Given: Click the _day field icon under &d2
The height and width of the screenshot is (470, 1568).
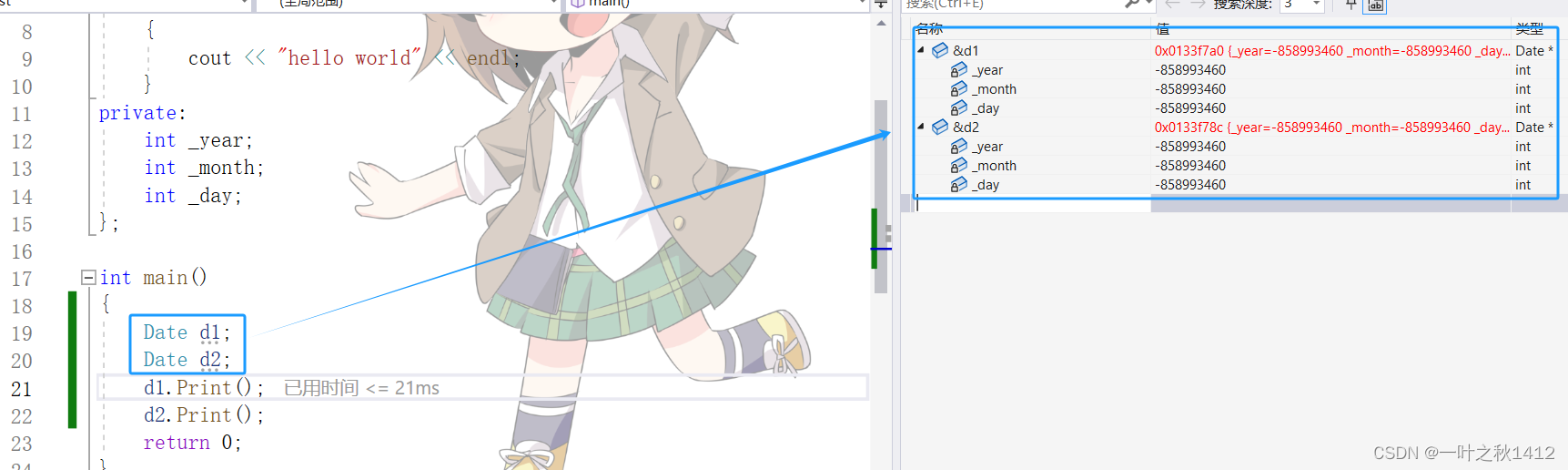Looking at the screenshot, I should tap(959, 184).
